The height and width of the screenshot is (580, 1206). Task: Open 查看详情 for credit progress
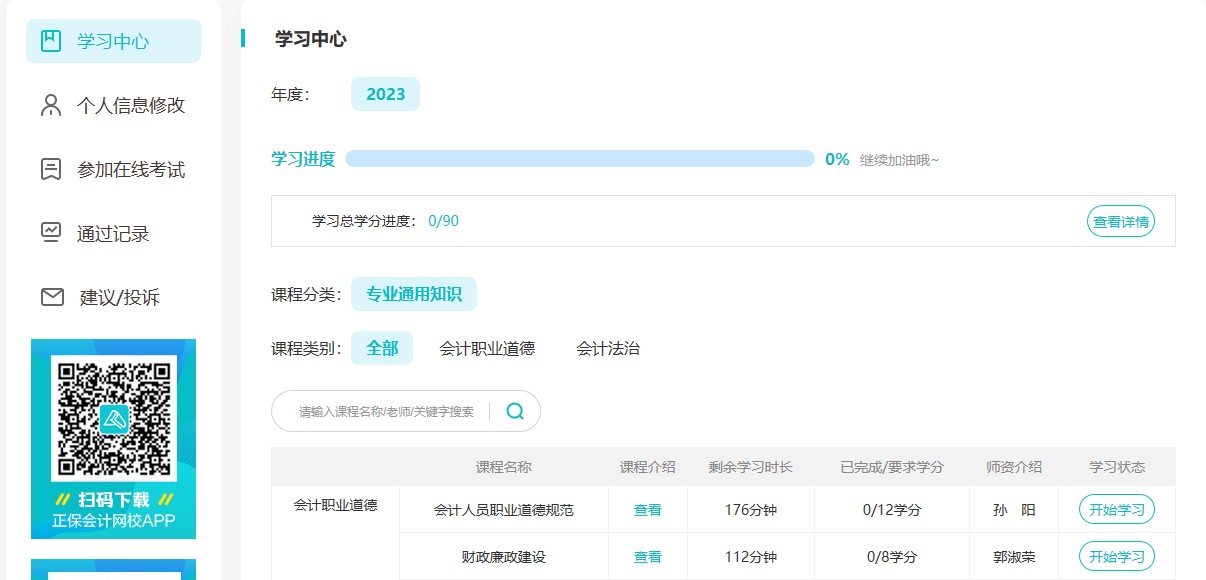tap(1120, 222)
